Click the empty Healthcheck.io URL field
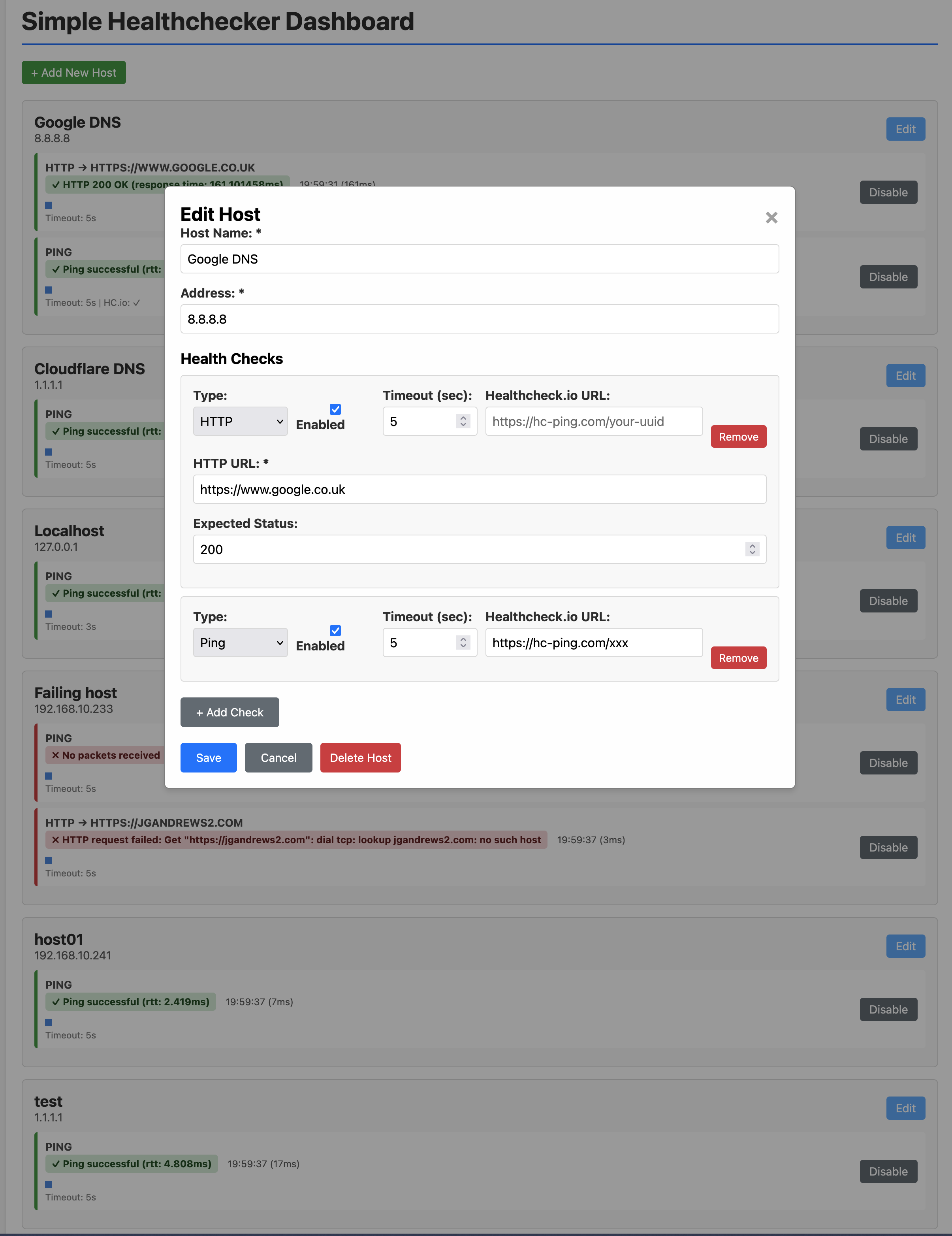Image resolution: width=952 pixels, height=1236 pixels. pyautogui.click(x=593, y=422)
